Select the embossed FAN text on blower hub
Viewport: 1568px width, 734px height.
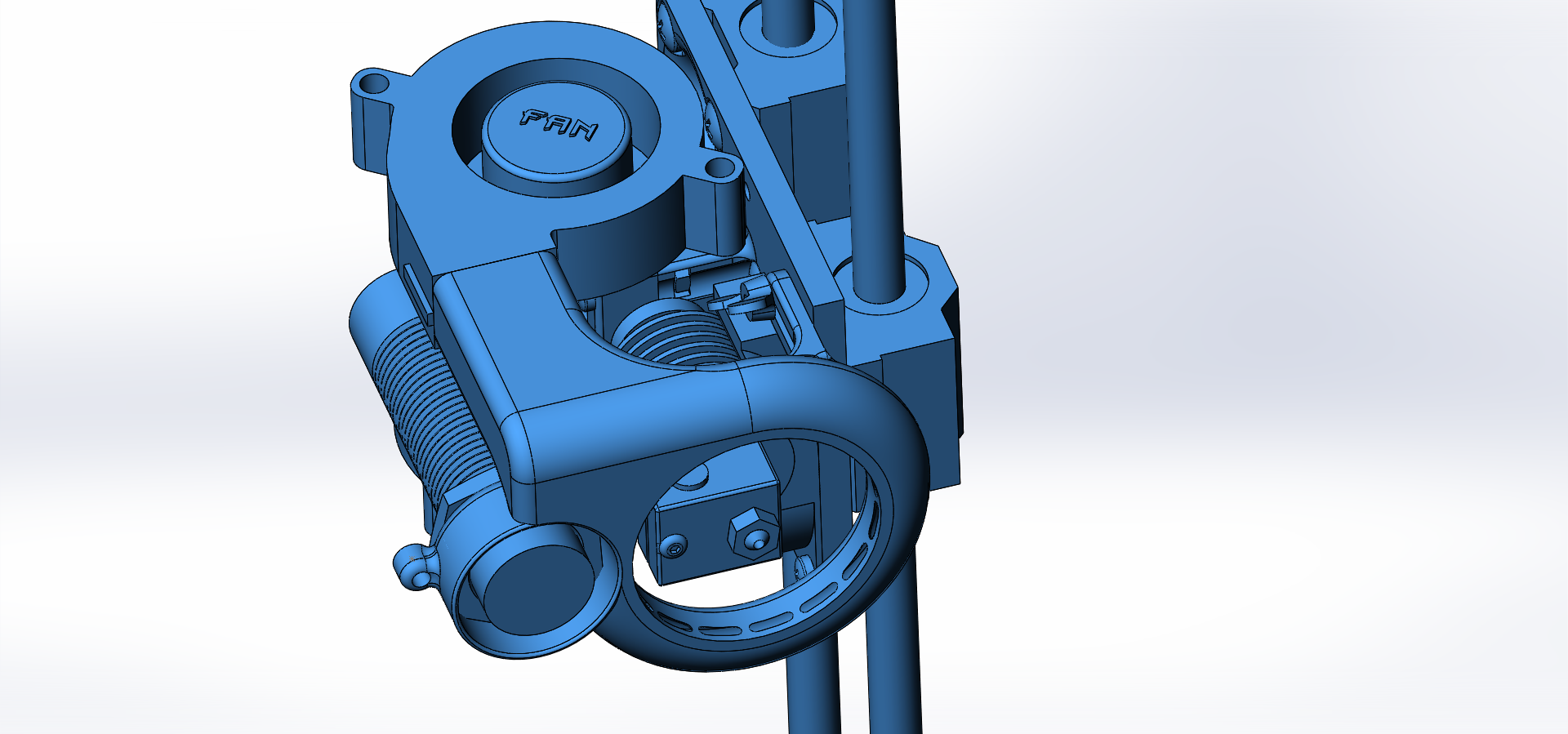coord(559,125)
